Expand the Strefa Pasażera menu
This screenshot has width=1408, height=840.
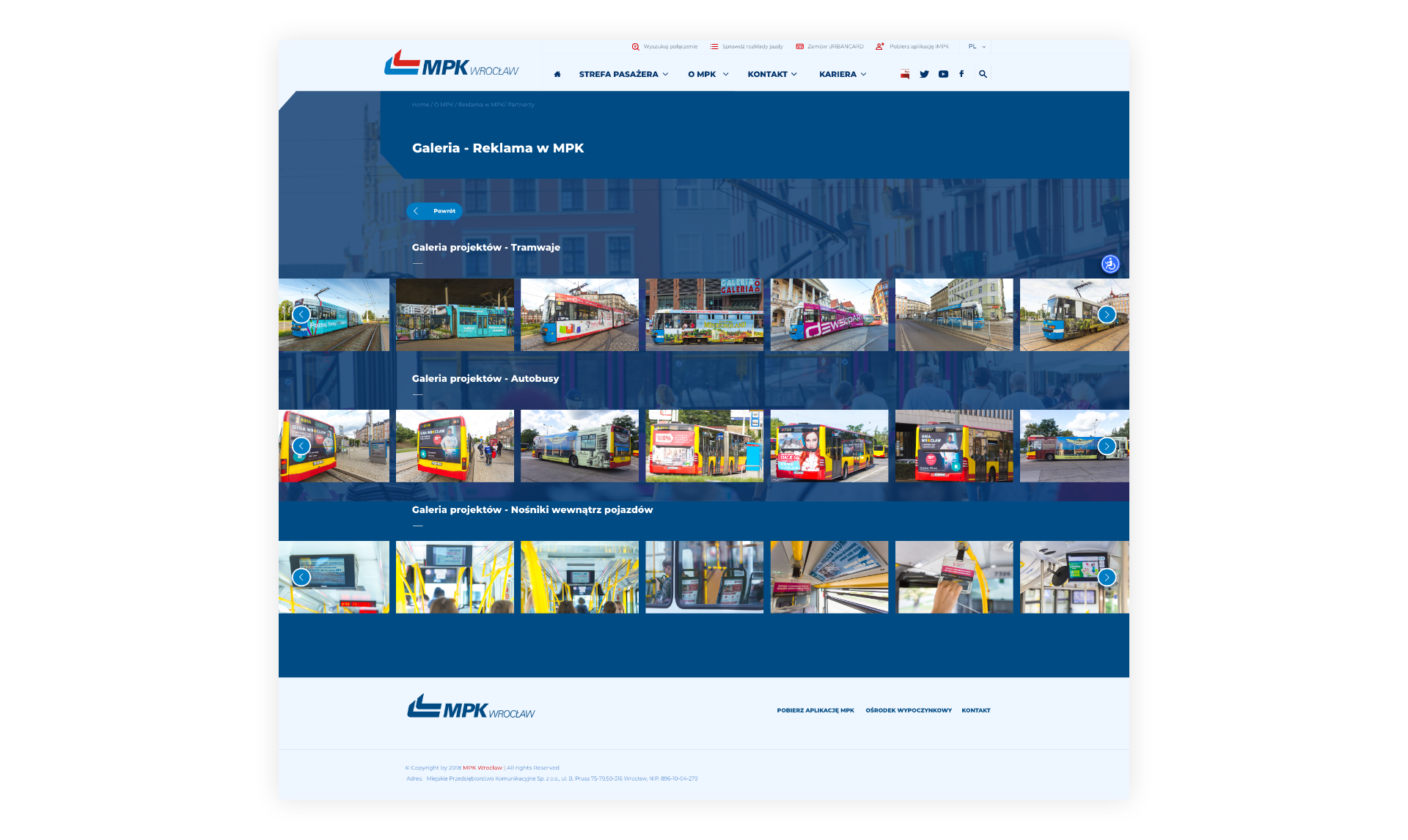pos(623,74)
